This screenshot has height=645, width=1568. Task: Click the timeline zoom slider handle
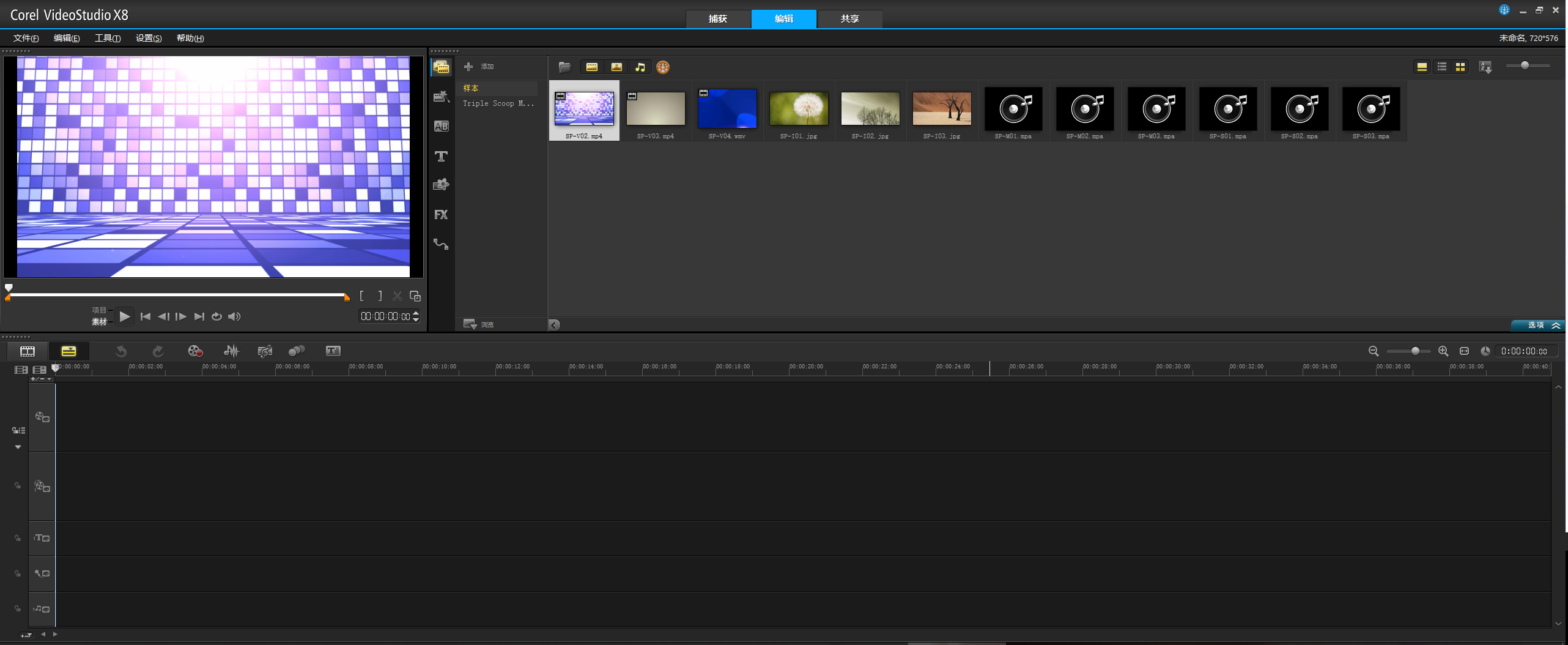pyautogui.click(x=1415, y=351)
